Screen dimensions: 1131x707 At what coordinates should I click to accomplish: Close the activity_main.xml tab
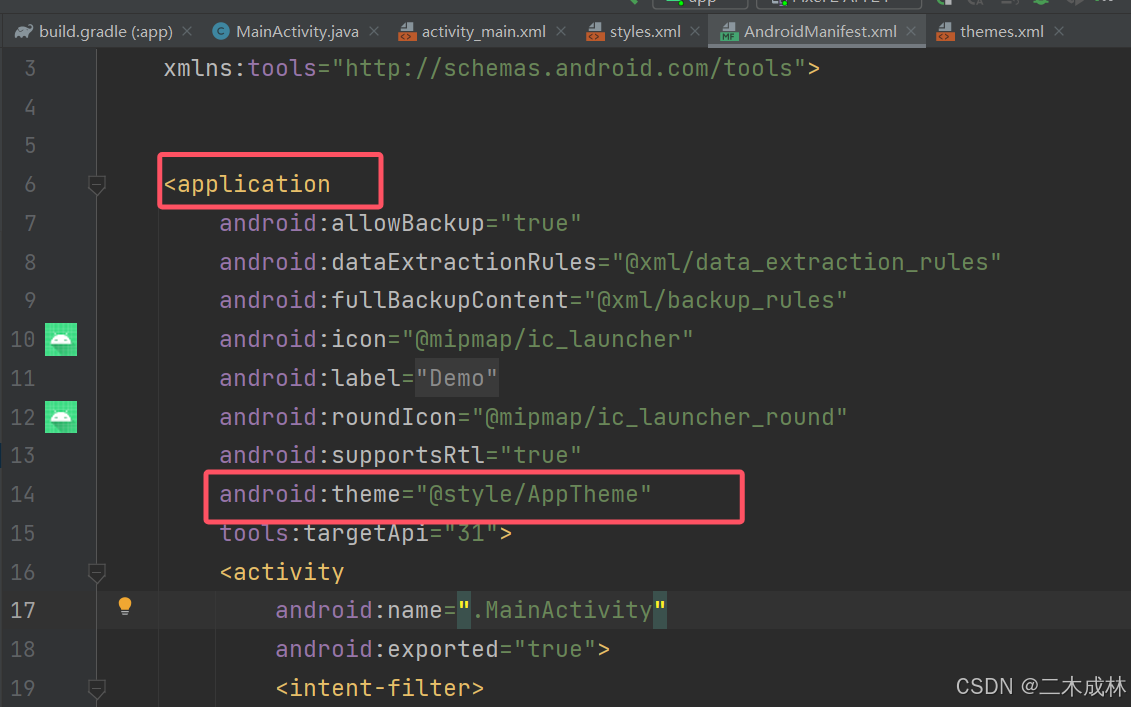(x=560, y=32)
